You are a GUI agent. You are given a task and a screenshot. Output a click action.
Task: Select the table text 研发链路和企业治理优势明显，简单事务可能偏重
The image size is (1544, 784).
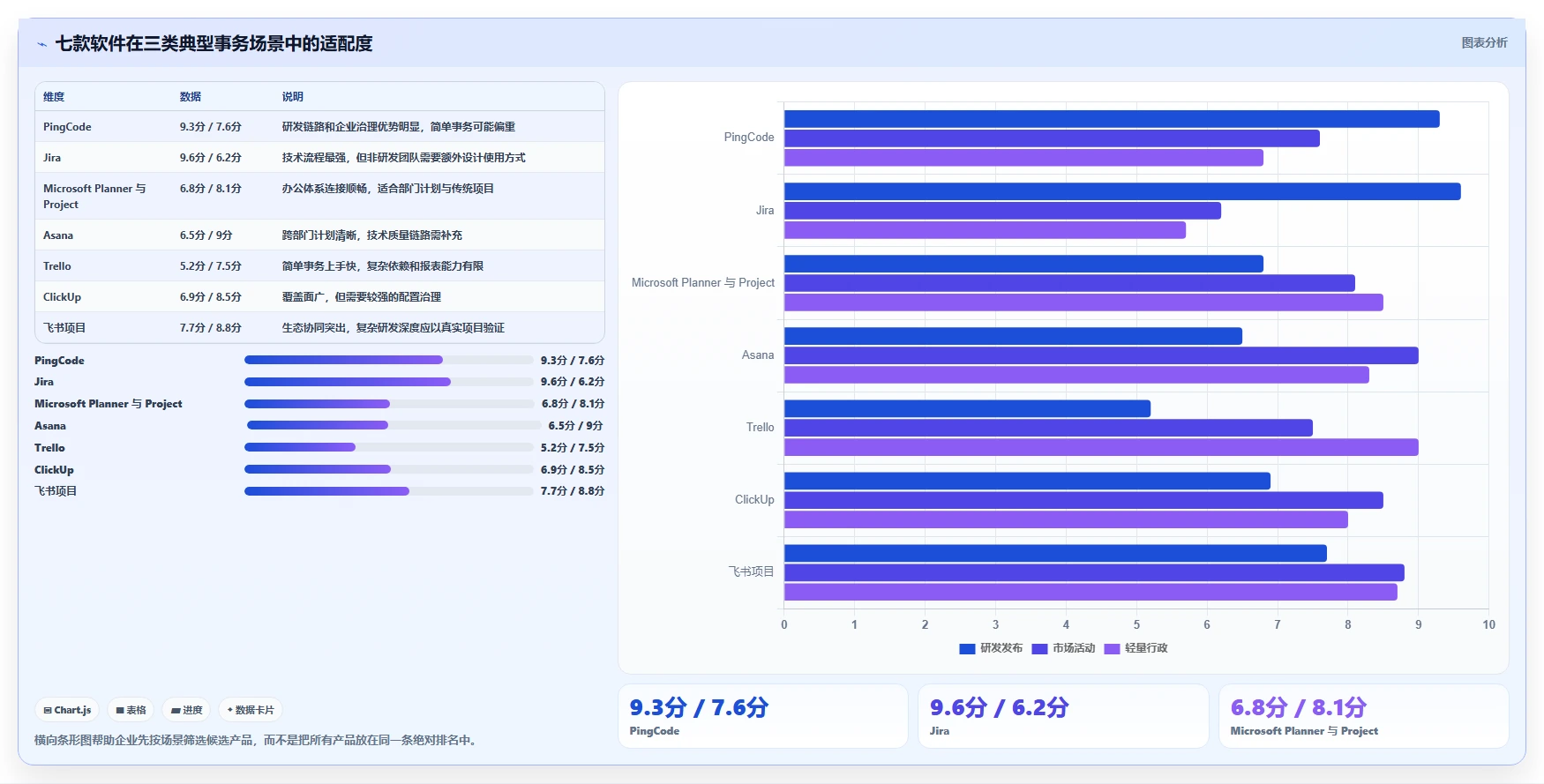[x=399, y=127]
